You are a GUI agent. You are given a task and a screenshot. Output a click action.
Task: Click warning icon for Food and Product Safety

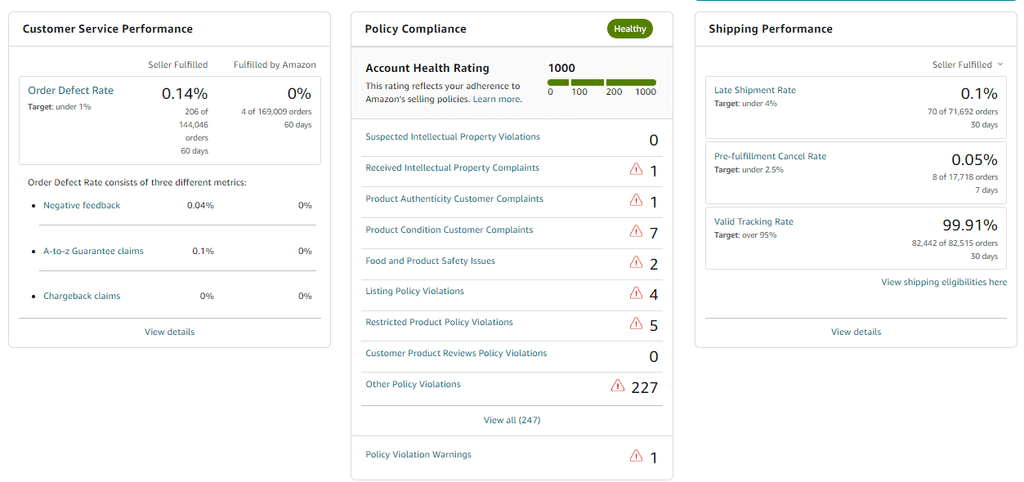coord(636,263)
